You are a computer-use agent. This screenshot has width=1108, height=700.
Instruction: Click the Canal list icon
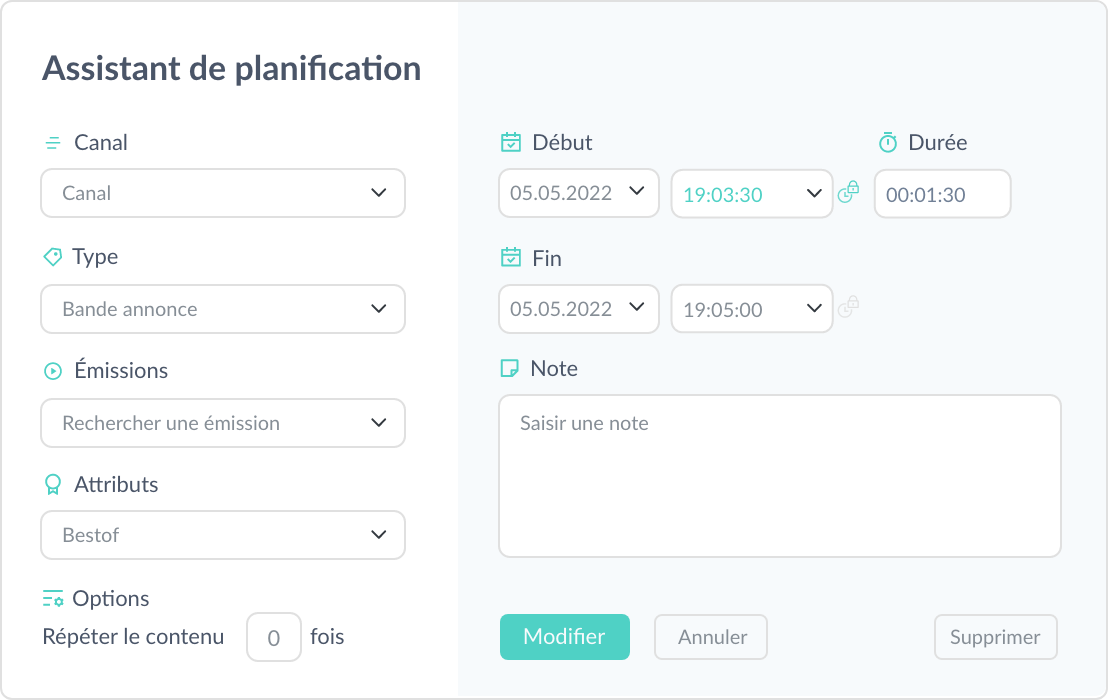pos(53,143)
